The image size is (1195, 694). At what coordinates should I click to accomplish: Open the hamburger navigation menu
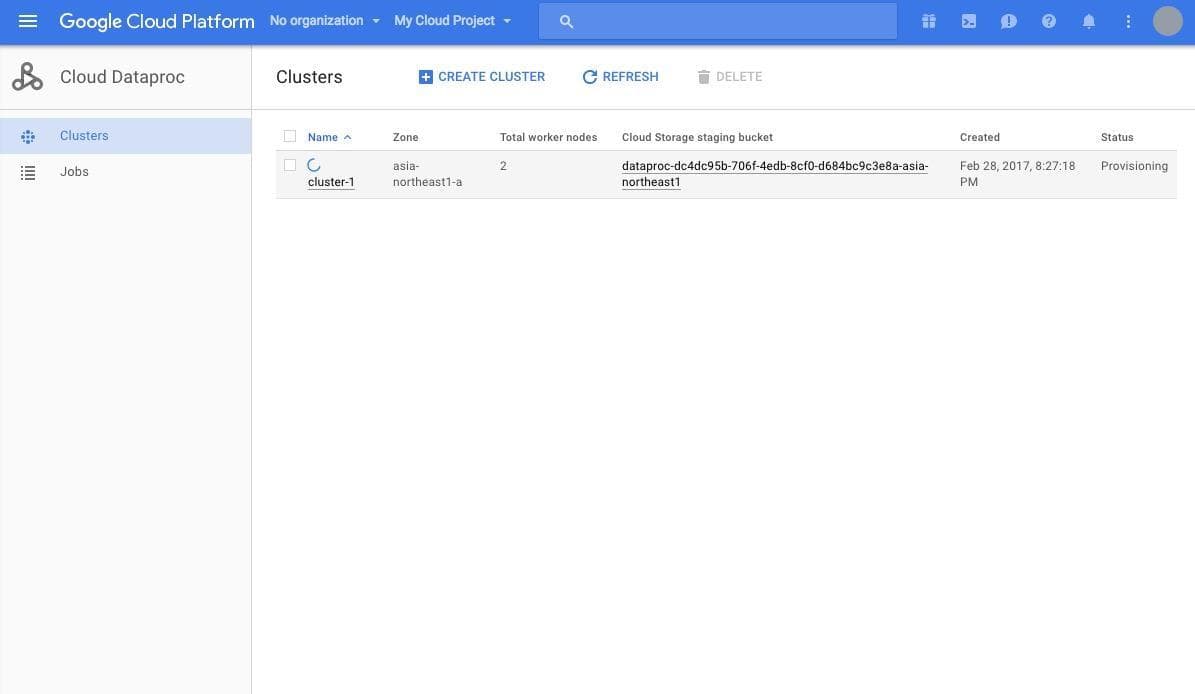click(x=27, y=21)
